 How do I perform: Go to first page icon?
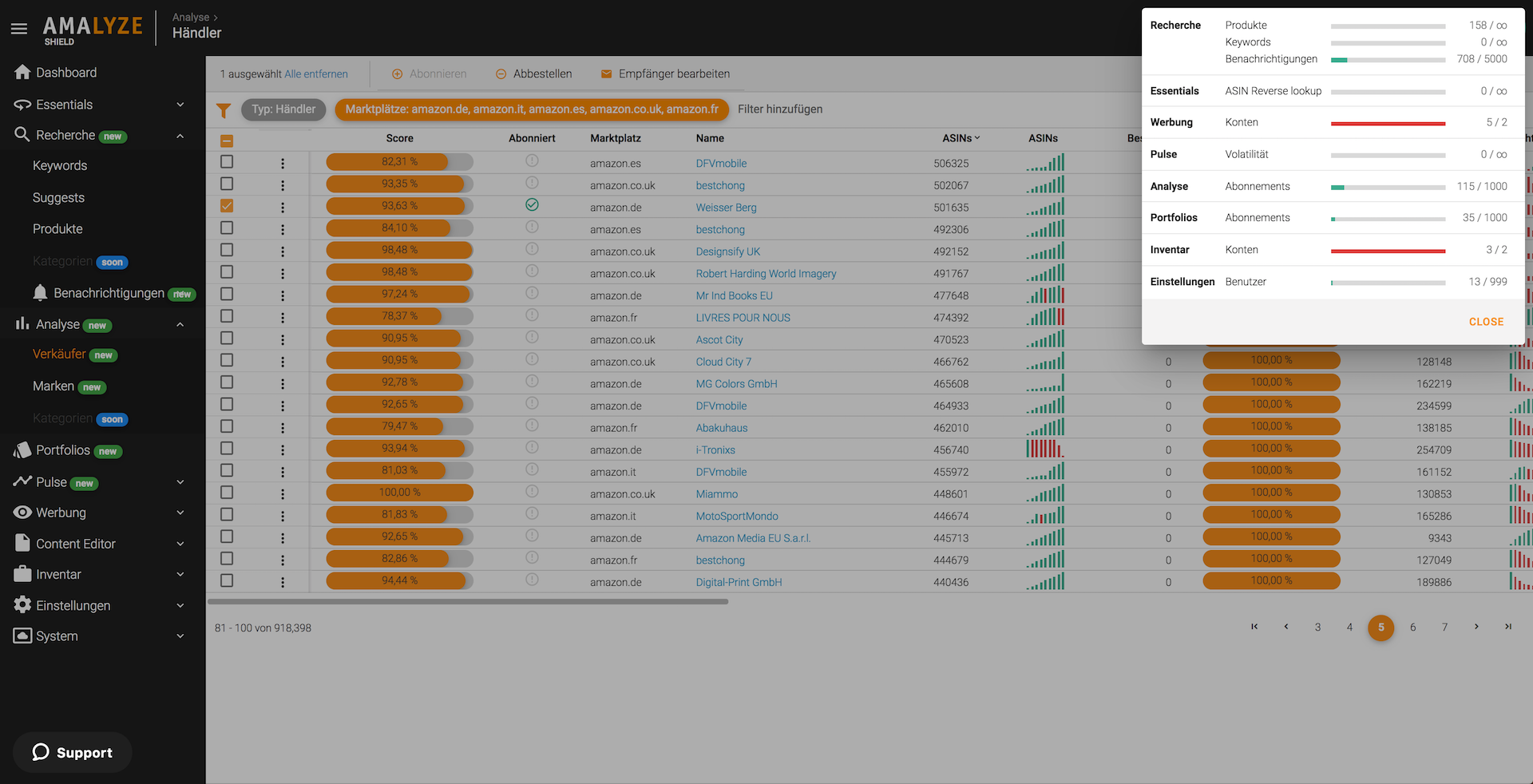tap(1254, 627)
